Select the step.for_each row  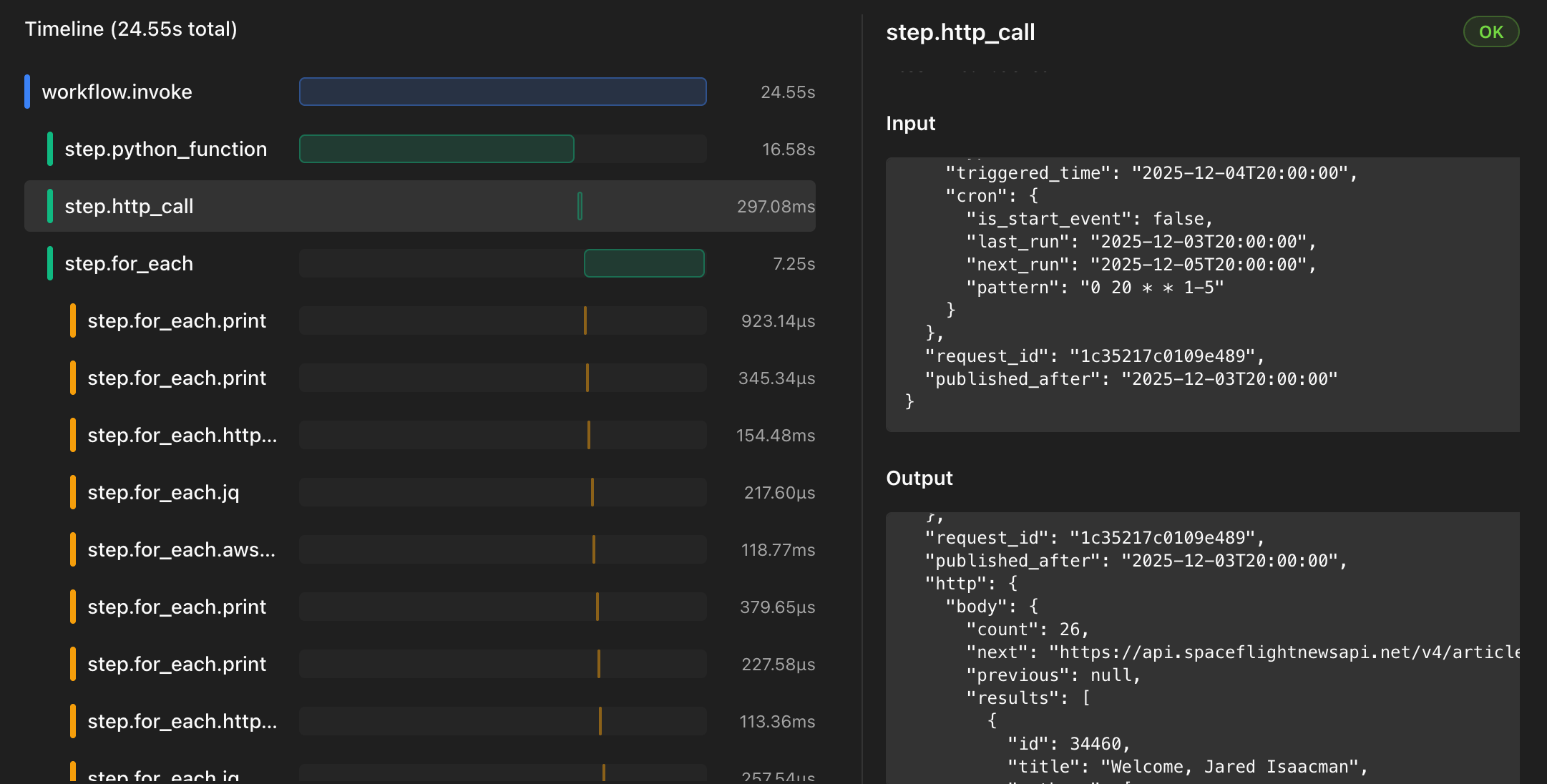[127, 263]
